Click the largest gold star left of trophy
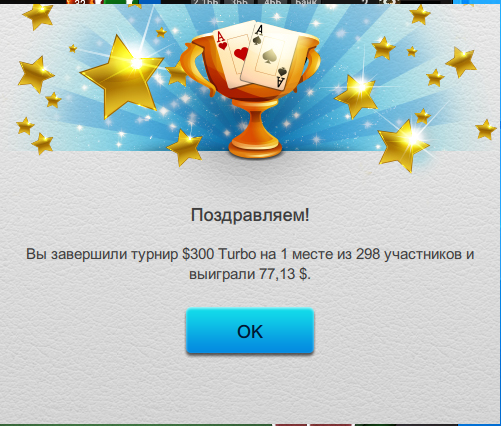 [x=122, y=77]
